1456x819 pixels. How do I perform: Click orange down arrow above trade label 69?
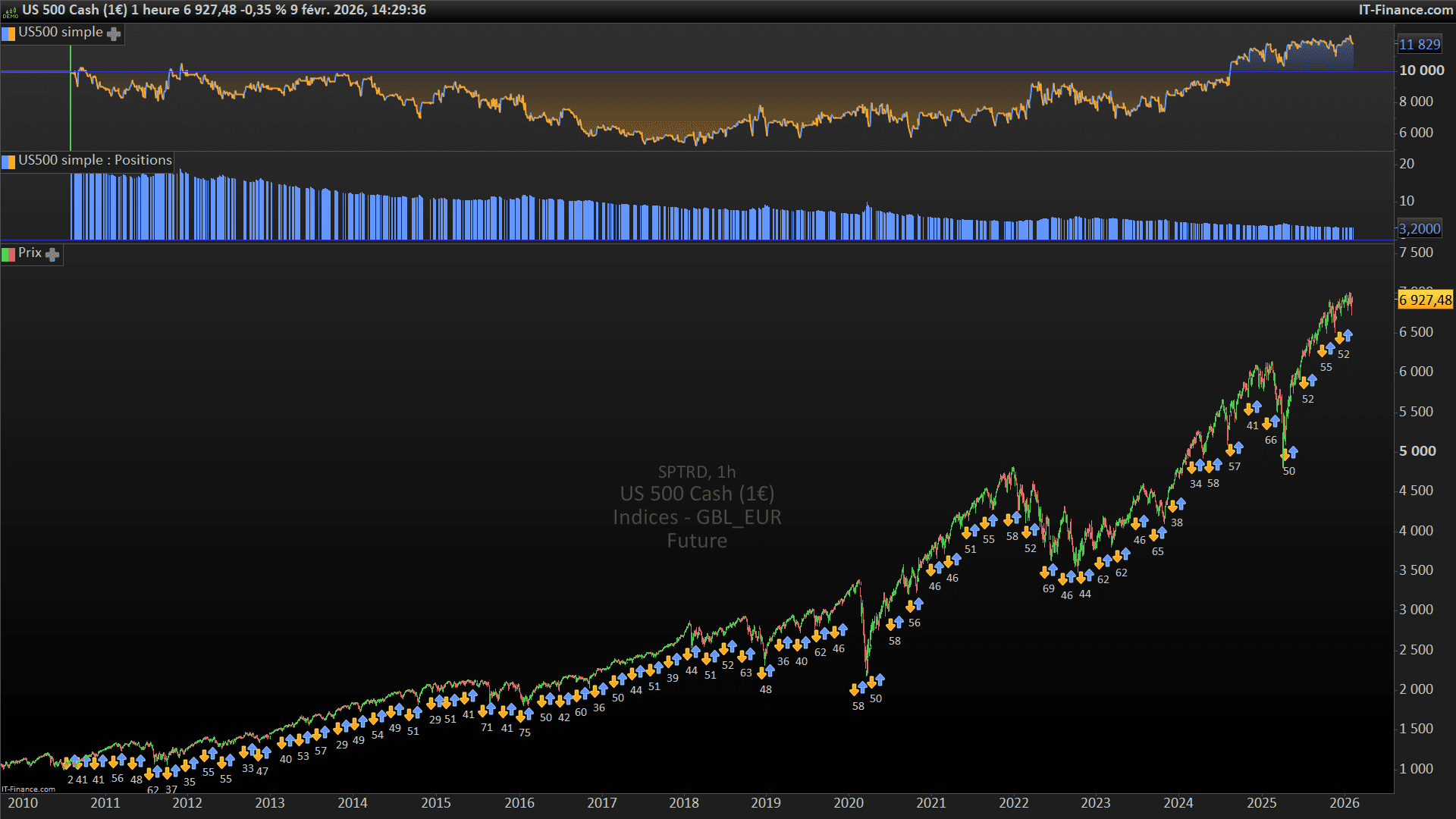1044,573
